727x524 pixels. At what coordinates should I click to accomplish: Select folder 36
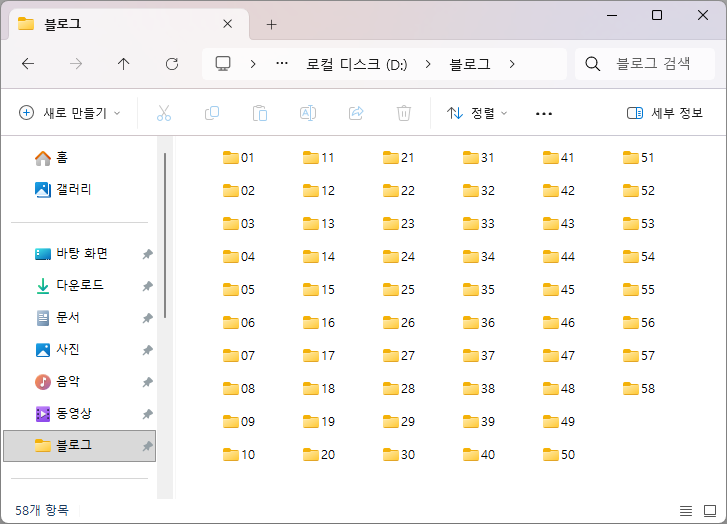[478, 322]
